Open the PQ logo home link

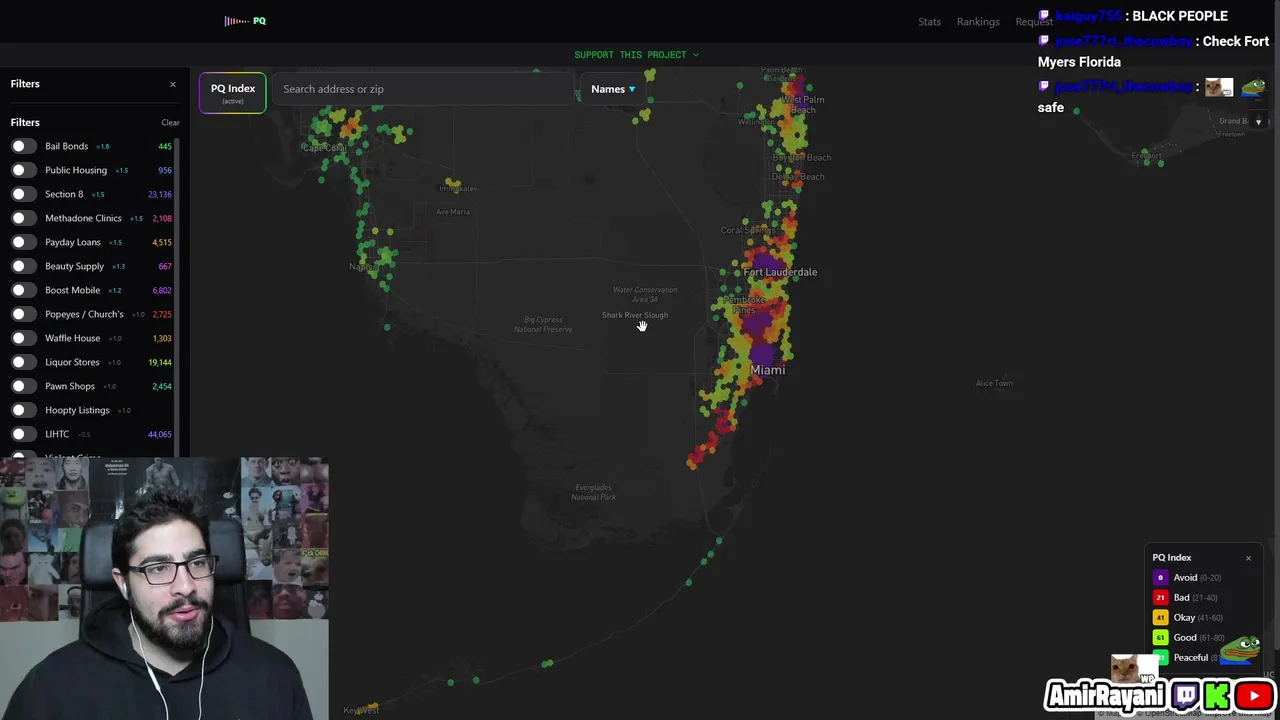[245, 21]
